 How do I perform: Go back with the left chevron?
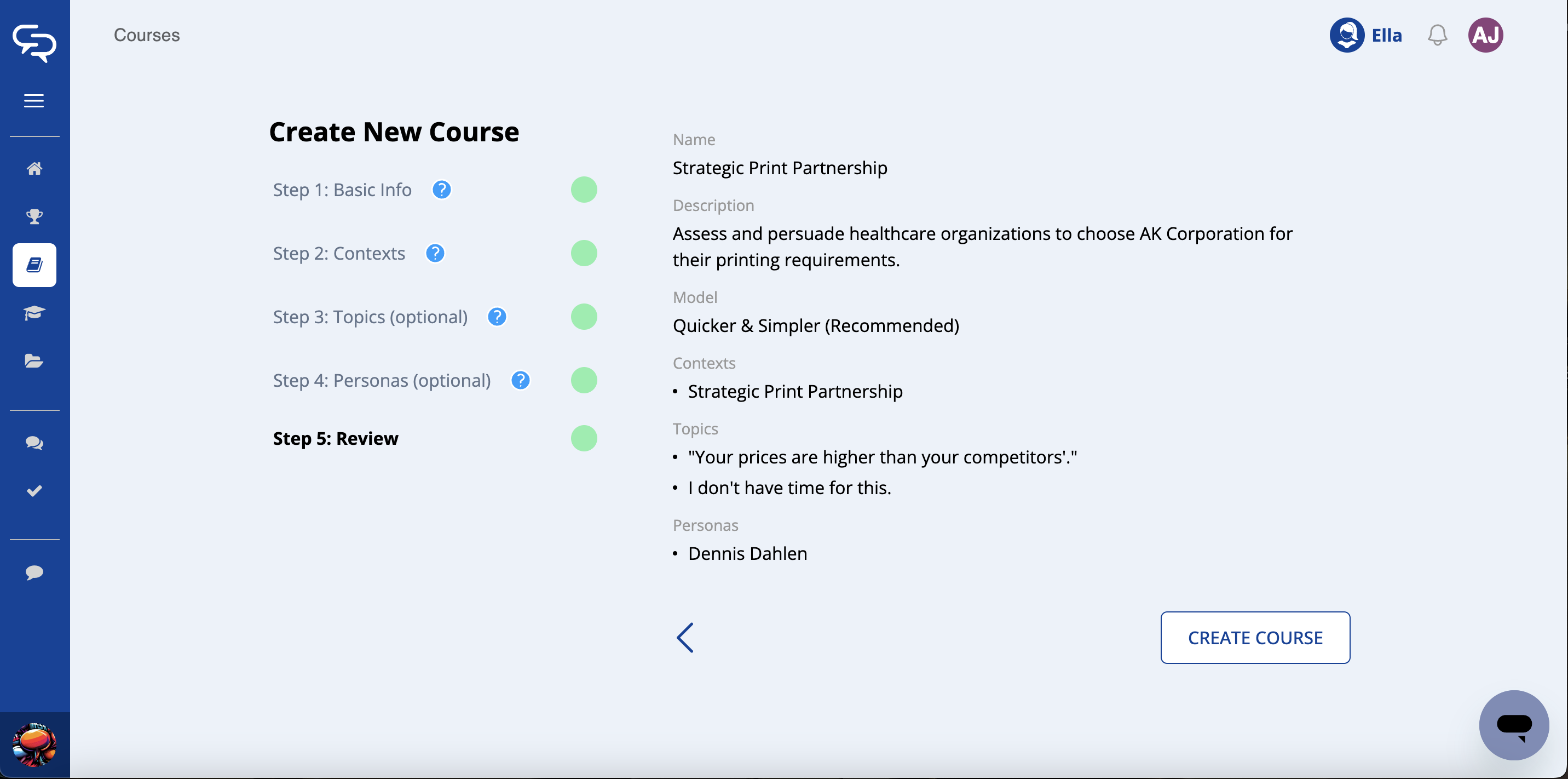click(685, 638)
